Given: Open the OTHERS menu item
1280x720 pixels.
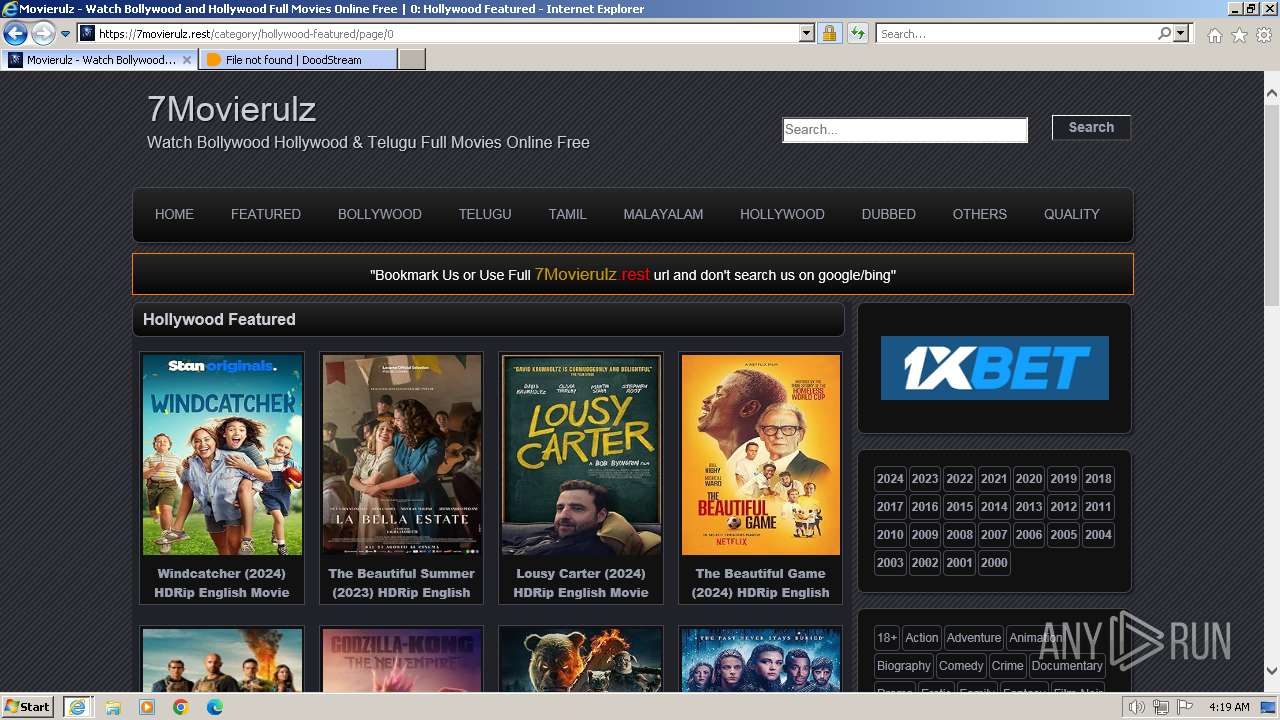Looking at the screenshot, I should coord(980,214).
